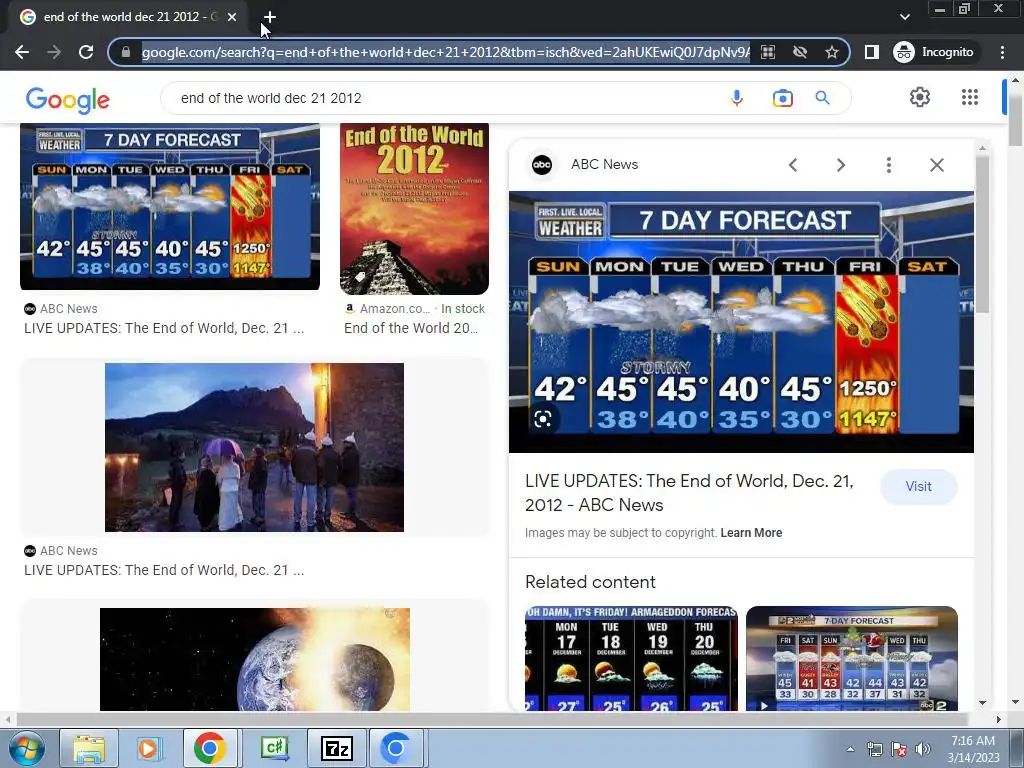Show the next image in preview panel

(841, 165)
